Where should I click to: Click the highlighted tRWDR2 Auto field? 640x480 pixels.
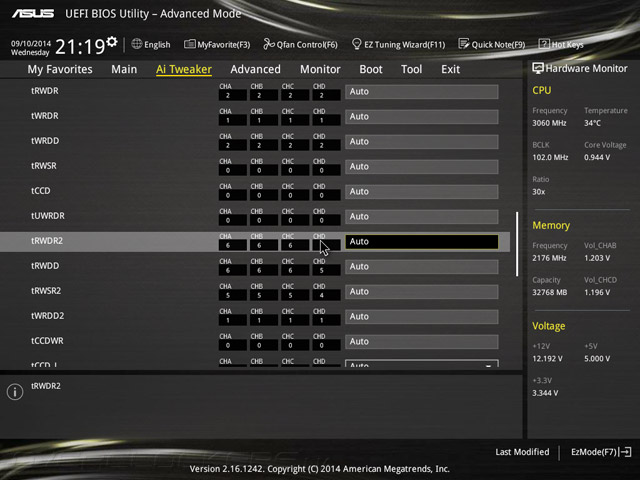click(422, 242)
